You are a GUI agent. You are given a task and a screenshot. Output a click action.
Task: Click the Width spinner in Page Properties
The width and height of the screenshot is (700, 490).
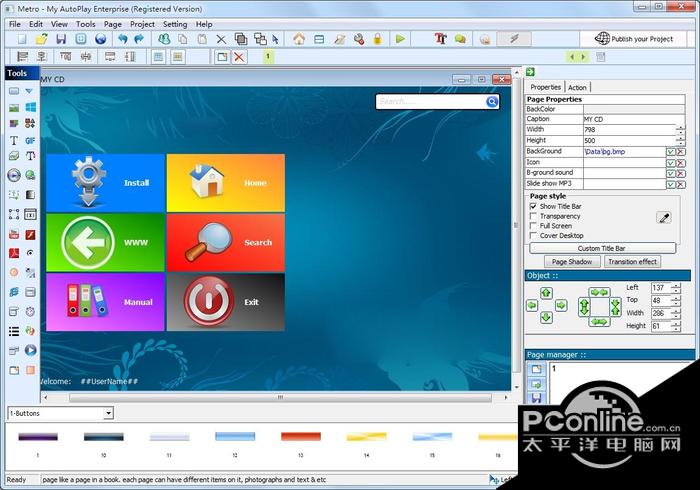[680, 130]
